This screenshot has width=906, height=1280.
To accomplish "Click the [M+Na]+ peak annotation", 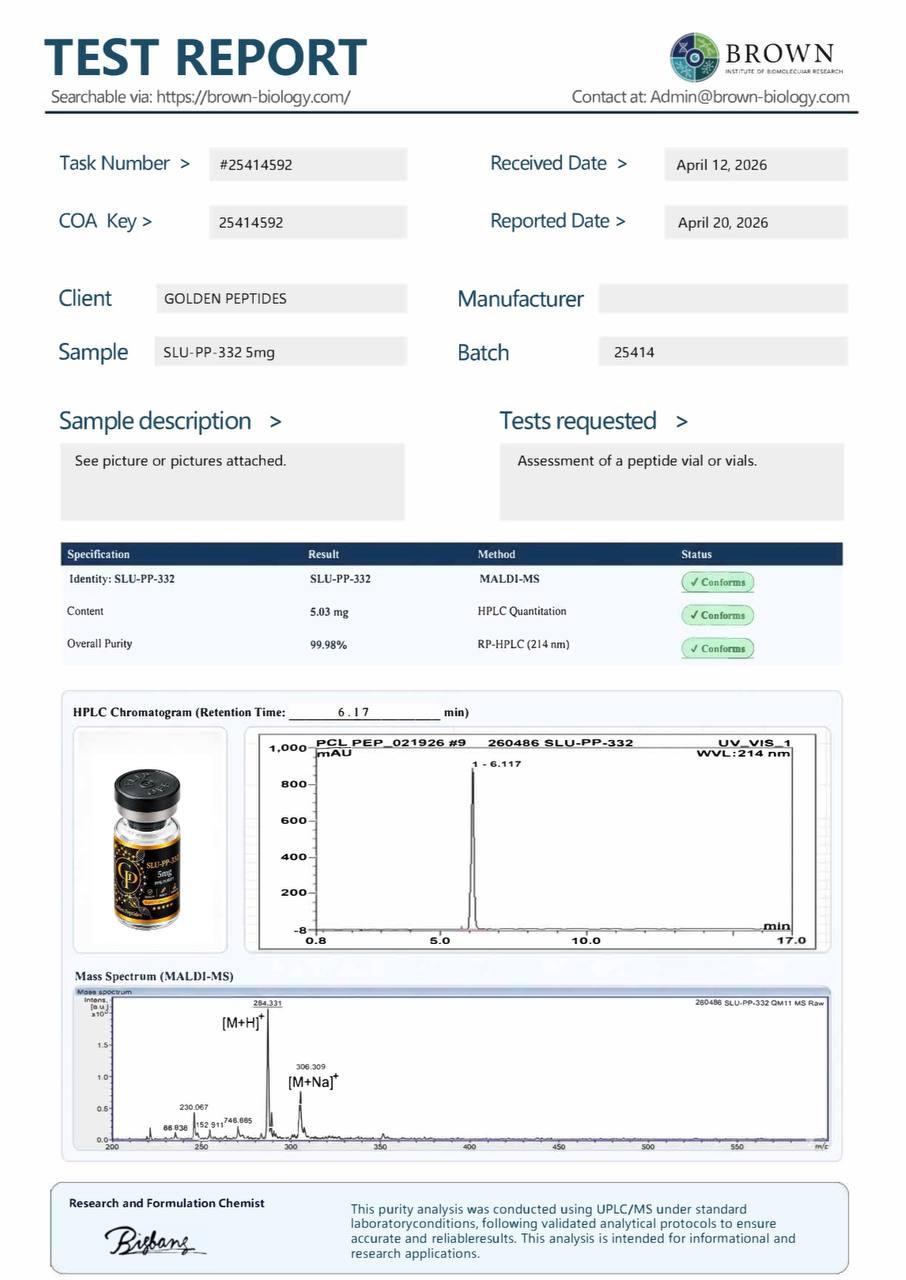I will coord(314,1081).
